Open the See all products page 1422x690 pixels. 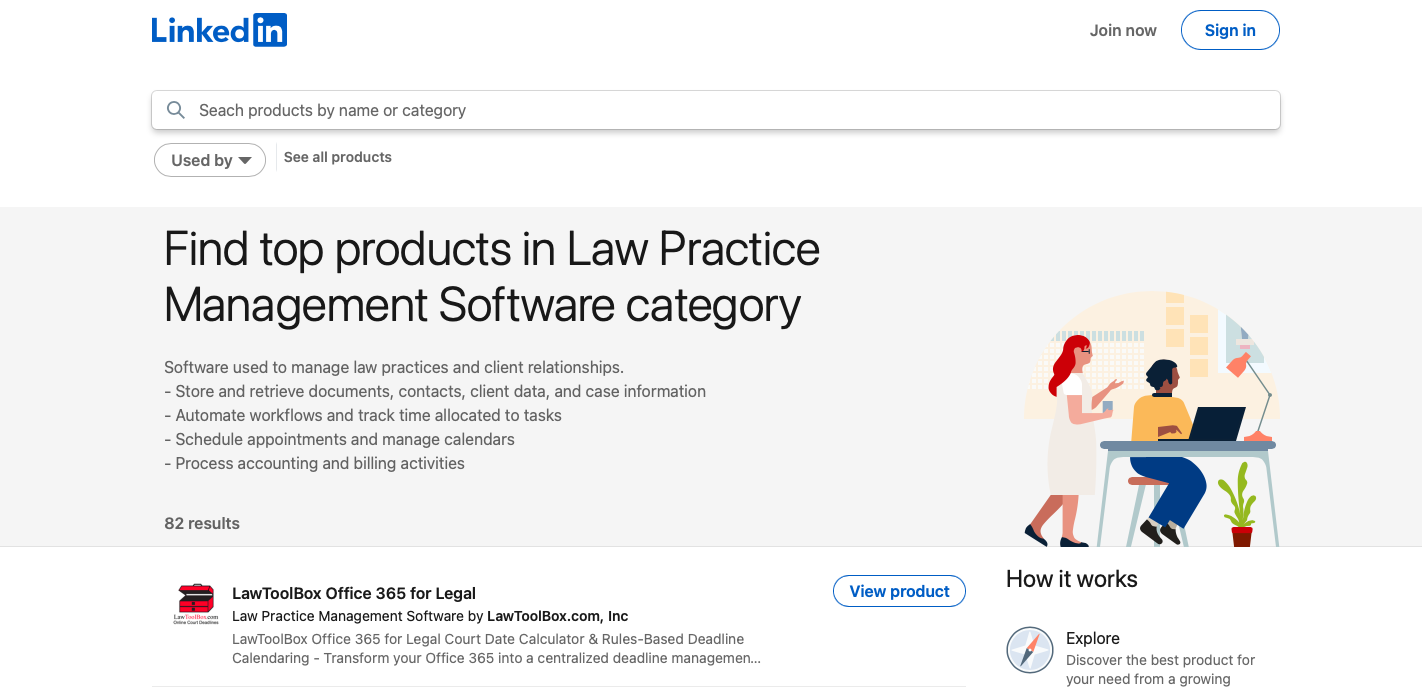pyautogui.click(x=337, y=157)
